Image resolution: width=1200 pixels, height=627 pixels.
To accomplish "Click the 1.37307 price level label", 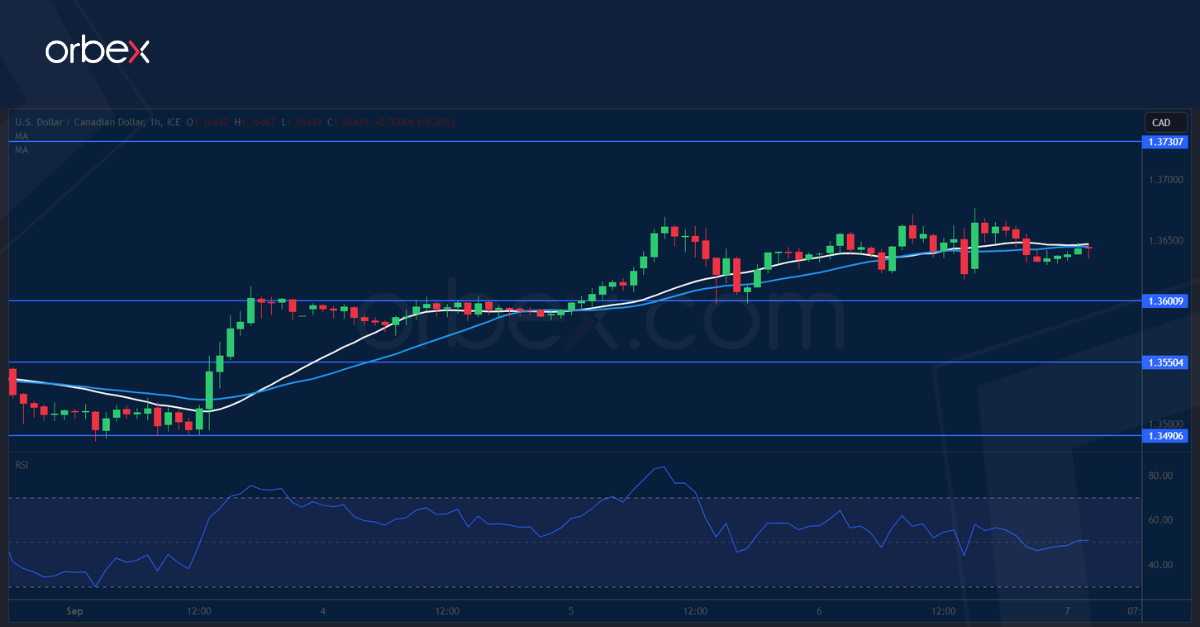I will (1165, 142).
